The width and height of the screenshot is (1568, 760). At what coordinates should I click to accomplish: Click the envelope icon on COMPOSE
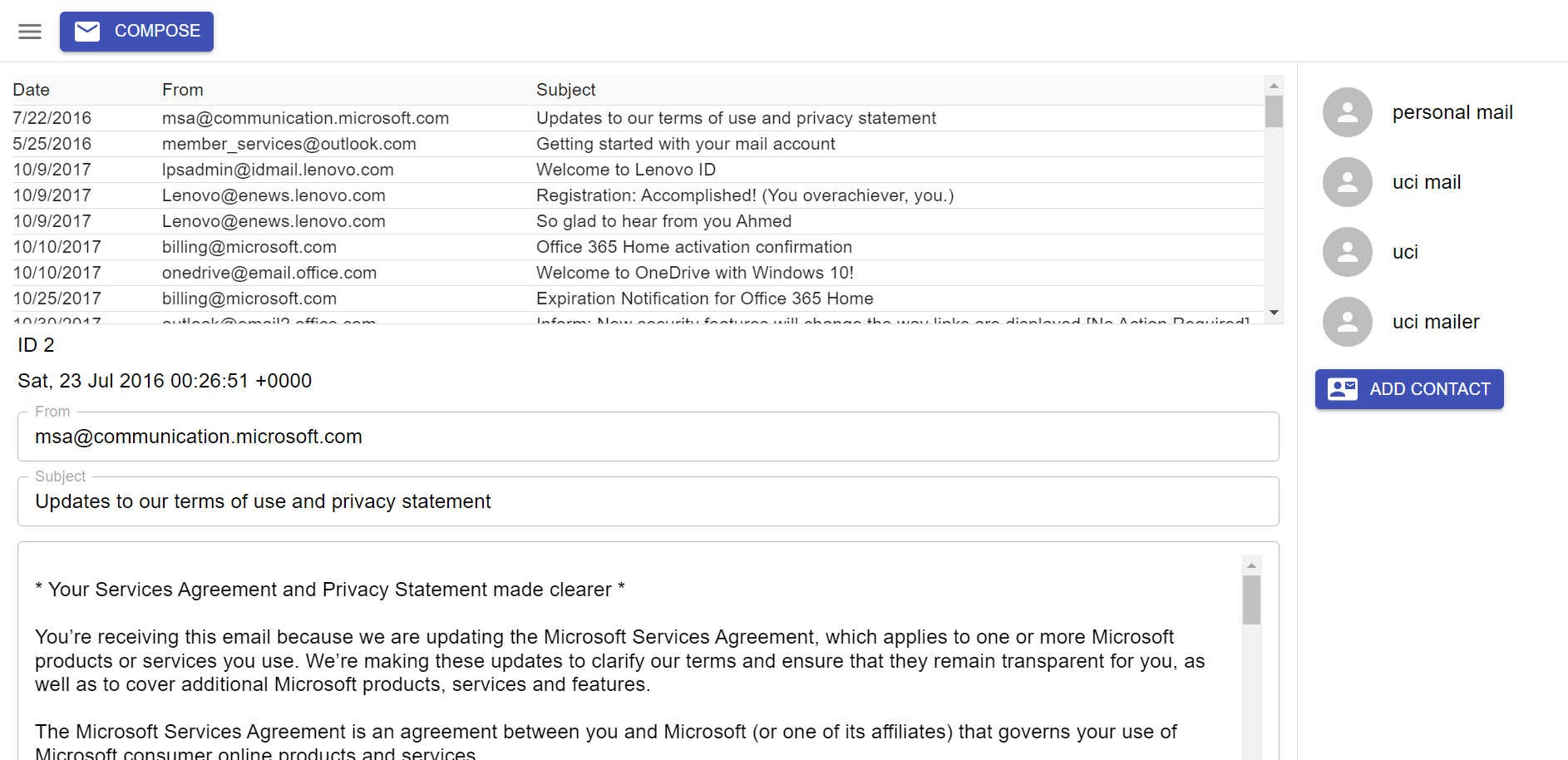coord(87,32)
